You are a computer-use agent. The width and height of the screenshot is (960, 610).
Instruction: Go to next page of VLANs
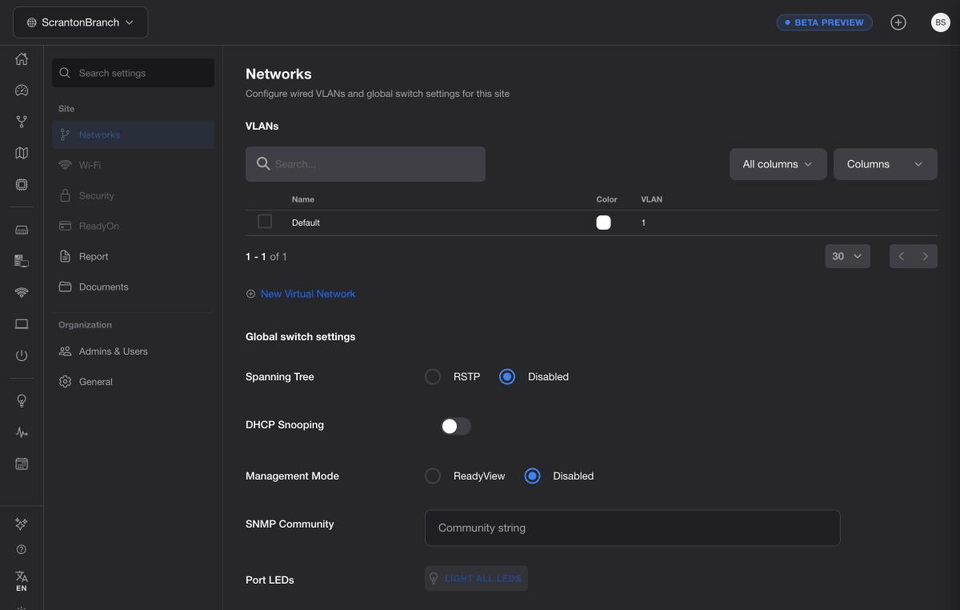click(925, 256)
